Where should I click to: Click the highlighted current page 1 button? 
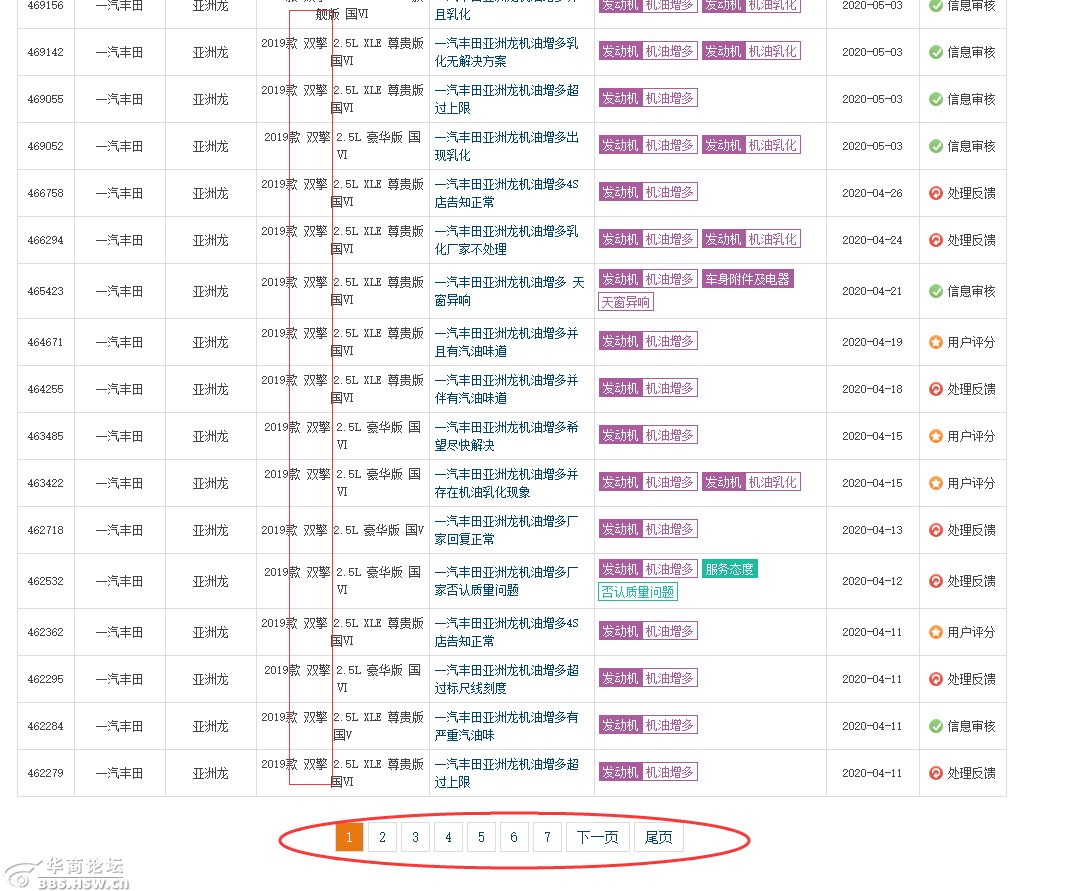point(349,838)
